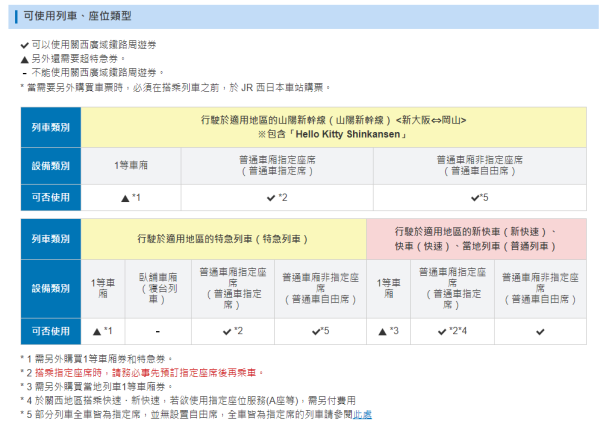Click the triangle icon in the legend's second line

click(x=25, y=59)
